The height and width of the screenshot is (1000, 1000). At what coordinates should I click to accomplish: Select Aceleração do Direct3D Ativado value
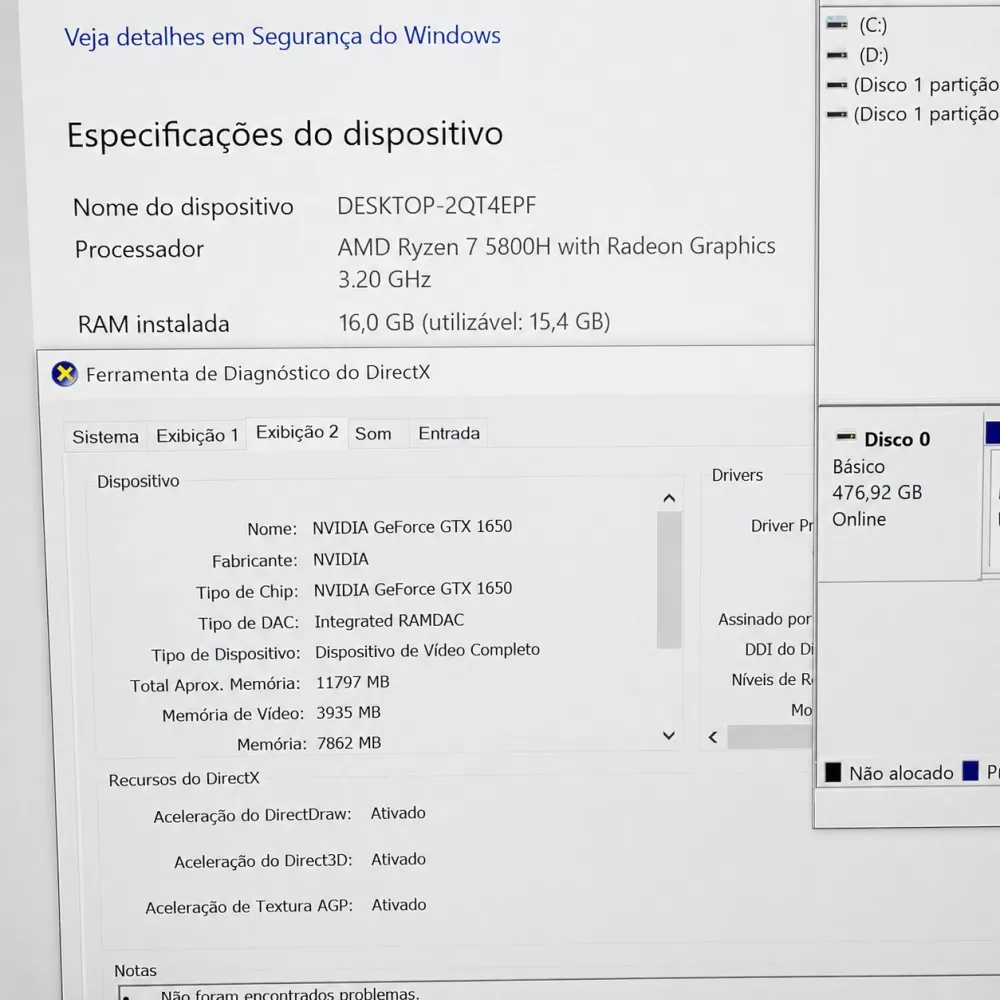(399, 860)
